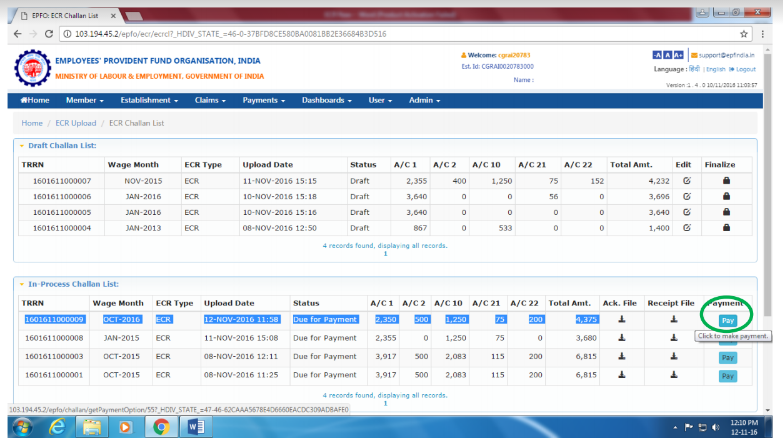Image resolution: width=783 pixels, height=446 pixels.
Task: Go to Home in navigation bar
Action: tap(33, 100)
